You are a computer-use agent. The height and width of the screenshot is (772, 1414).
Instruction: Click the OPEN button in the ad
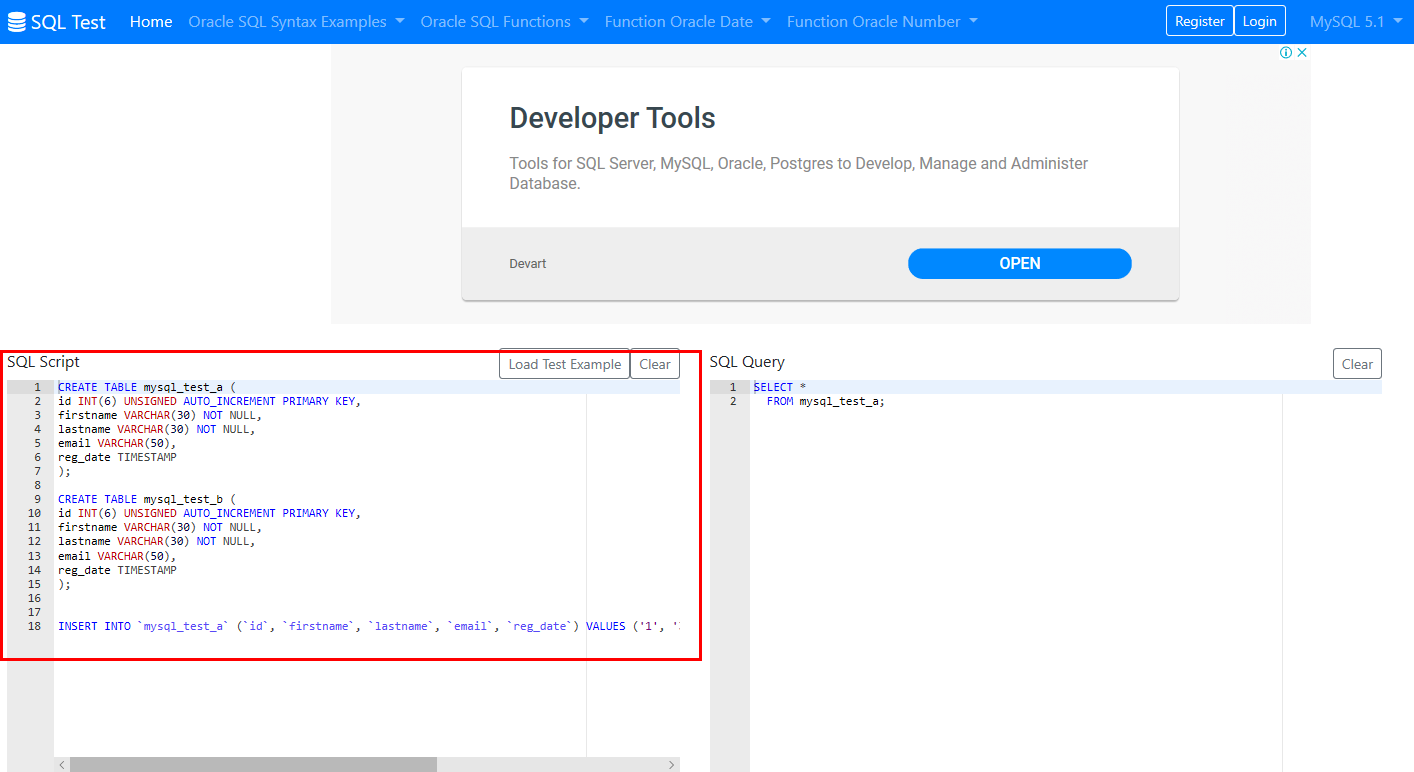(x=1020, y=264)
